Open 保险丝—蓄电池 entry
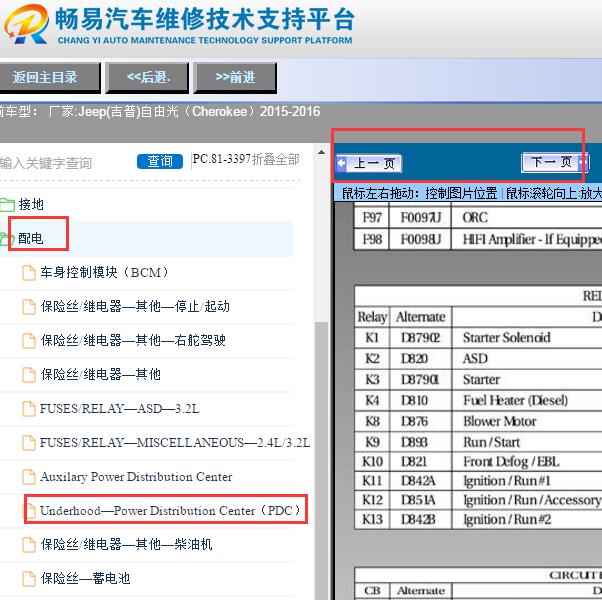The height and width of the screenshot is (600, 602). tap(85, 578)
